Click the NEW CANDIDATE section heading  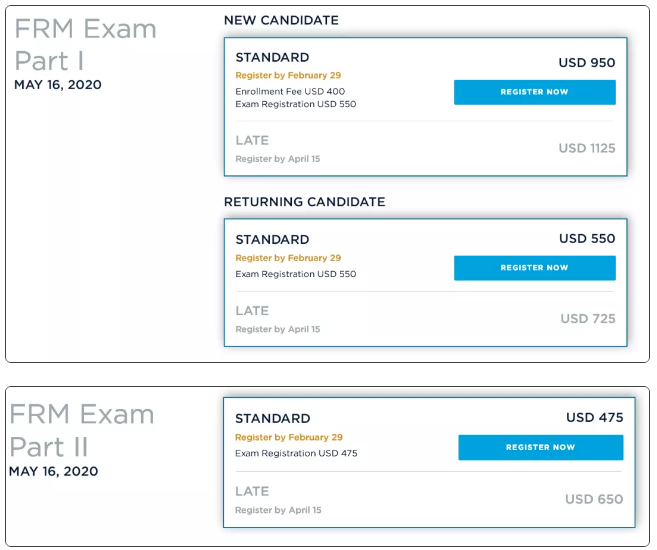[281, 20]
